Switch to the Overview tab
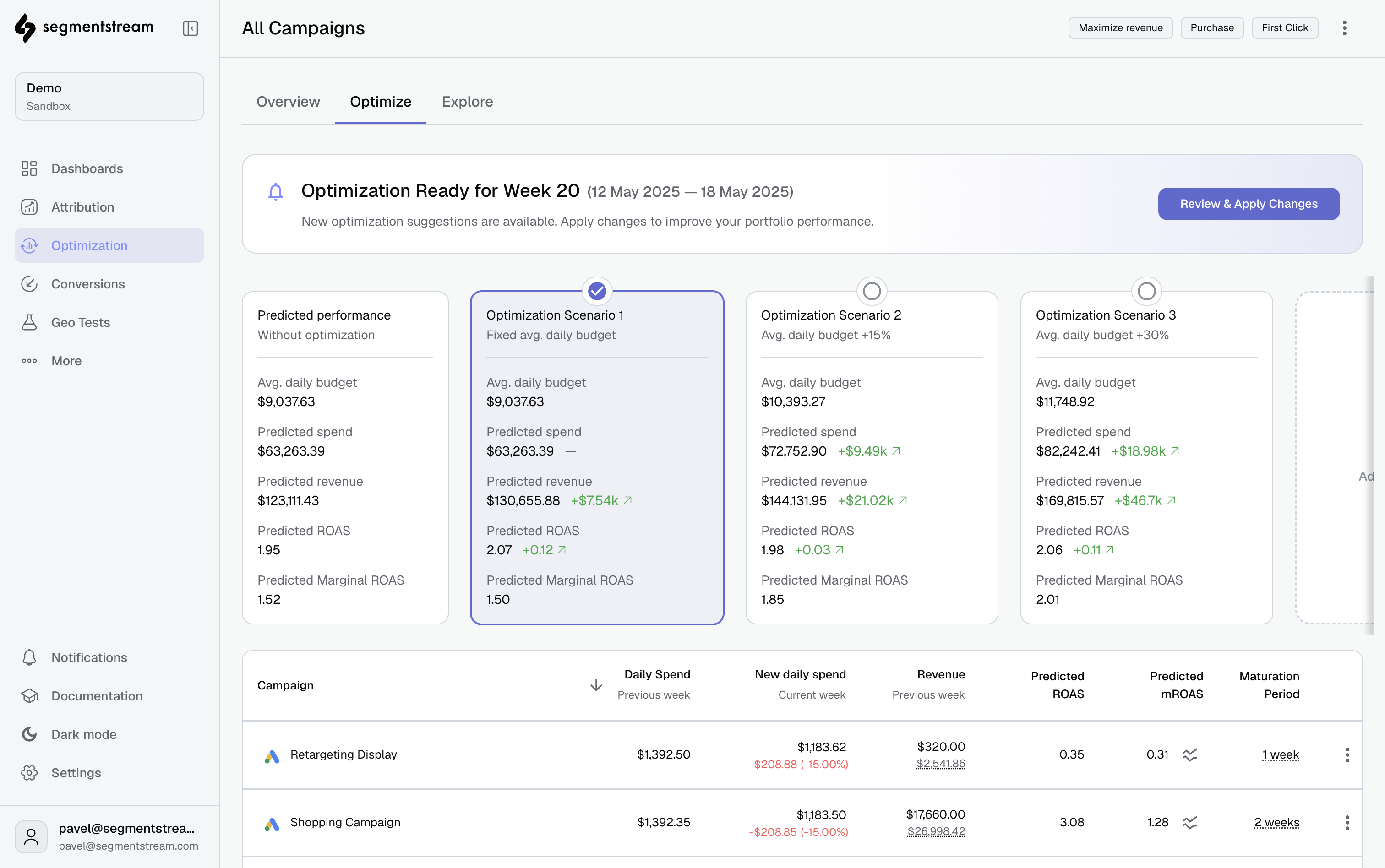 (288, 102)
